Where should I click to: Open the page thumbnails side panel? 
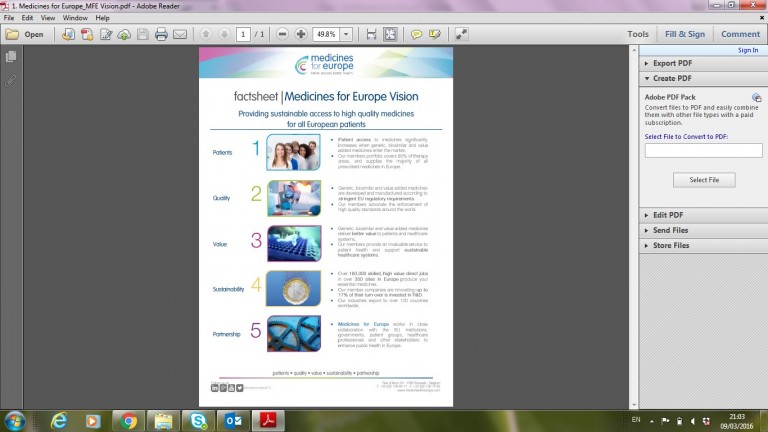[x=11, y=56]
